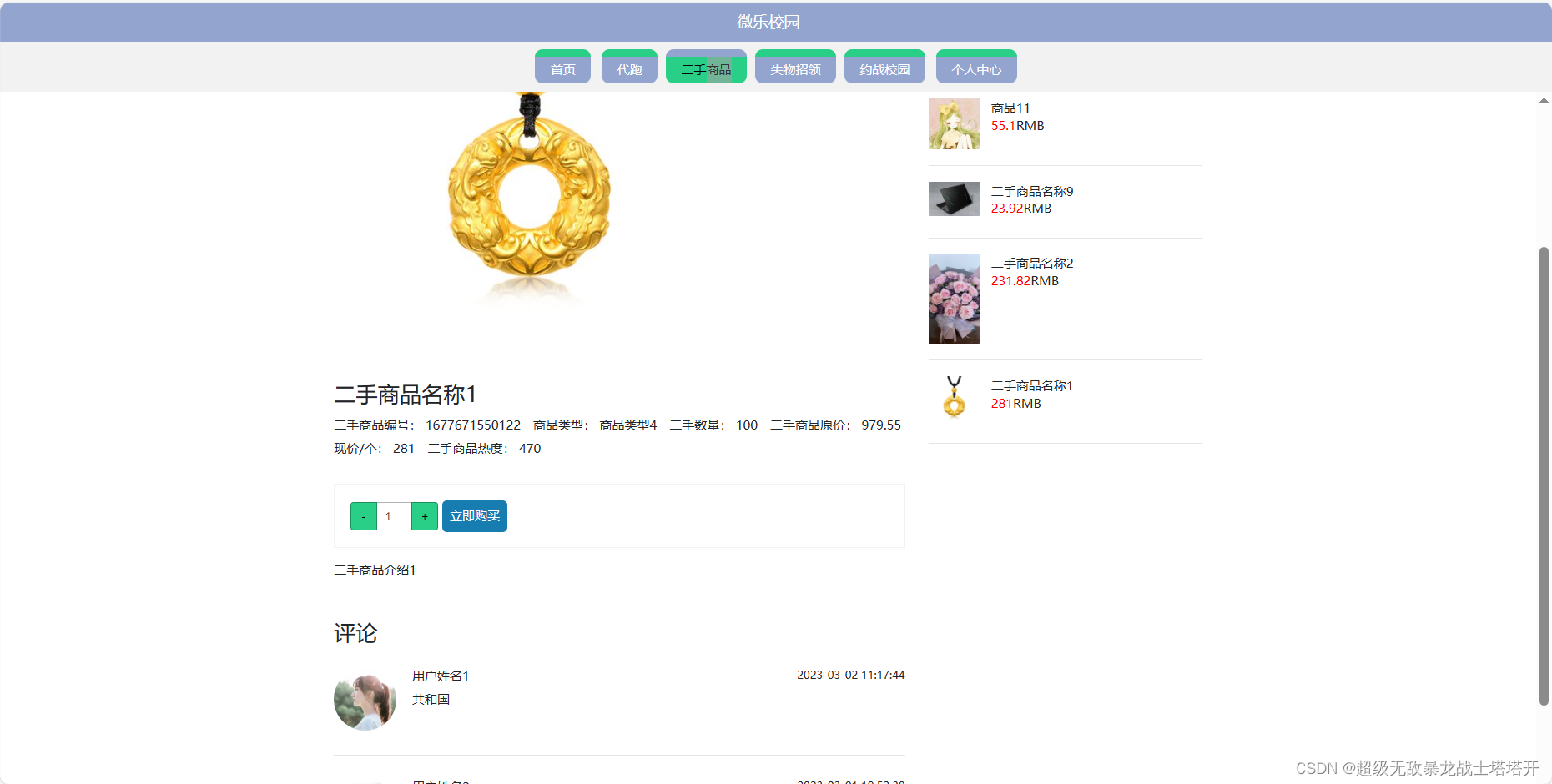
Task: Decrease quantity with the minus button
Action: tap(364, 516)
